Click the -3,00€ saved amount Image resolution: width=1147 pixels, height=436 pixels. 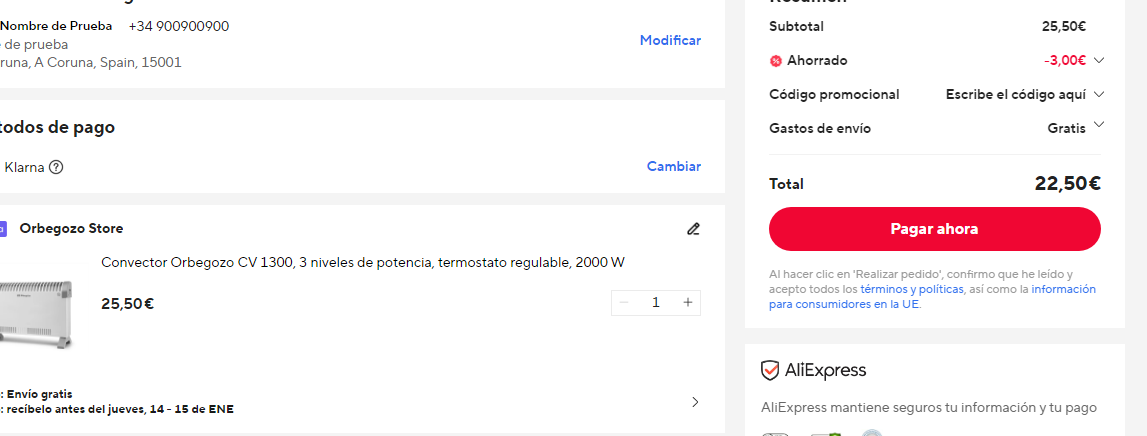coord(1064,61)
